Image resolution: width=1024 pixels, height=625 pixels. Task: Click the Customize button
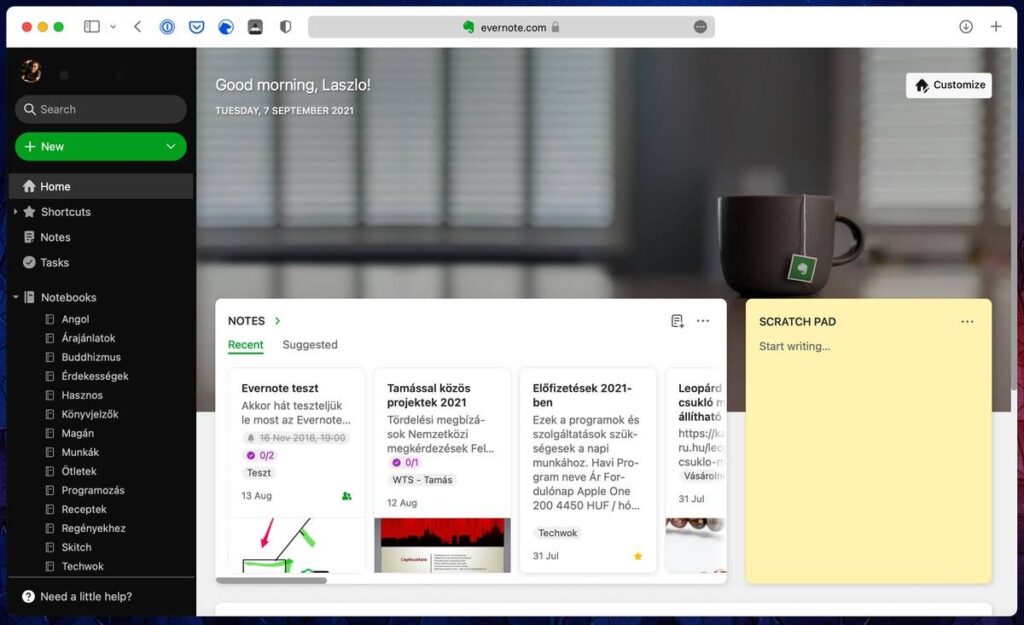pos(949,85)
